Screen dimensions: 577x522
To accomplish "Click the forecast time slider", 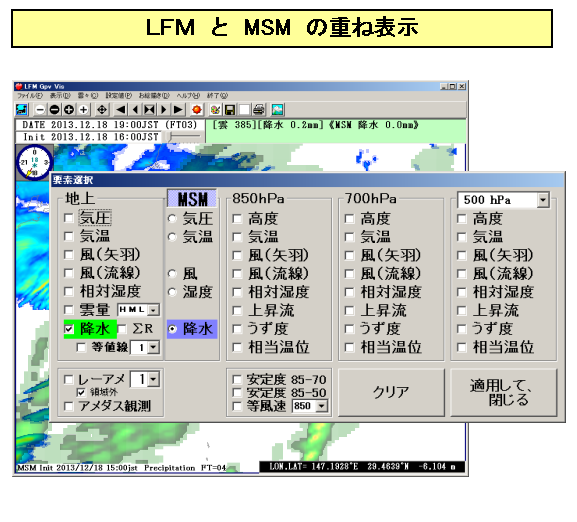I will pos(184,136).
